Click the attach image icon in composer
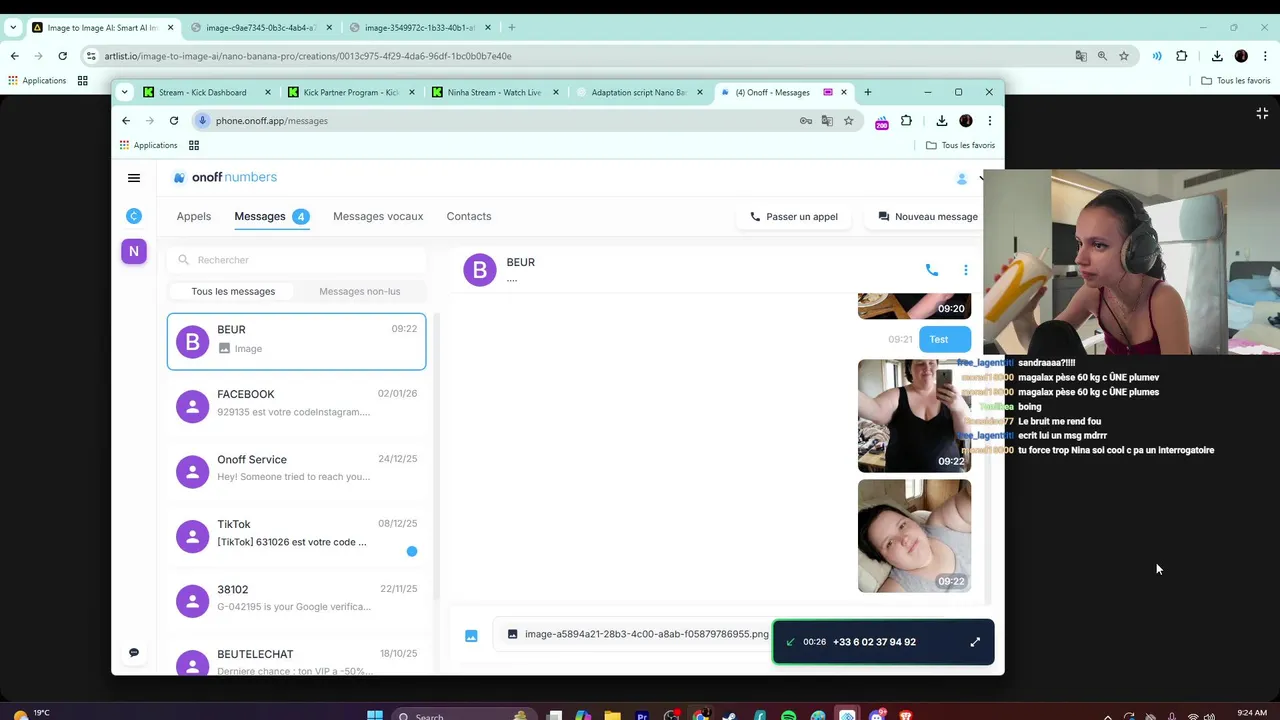1280x720 pixels. (471, 635)
